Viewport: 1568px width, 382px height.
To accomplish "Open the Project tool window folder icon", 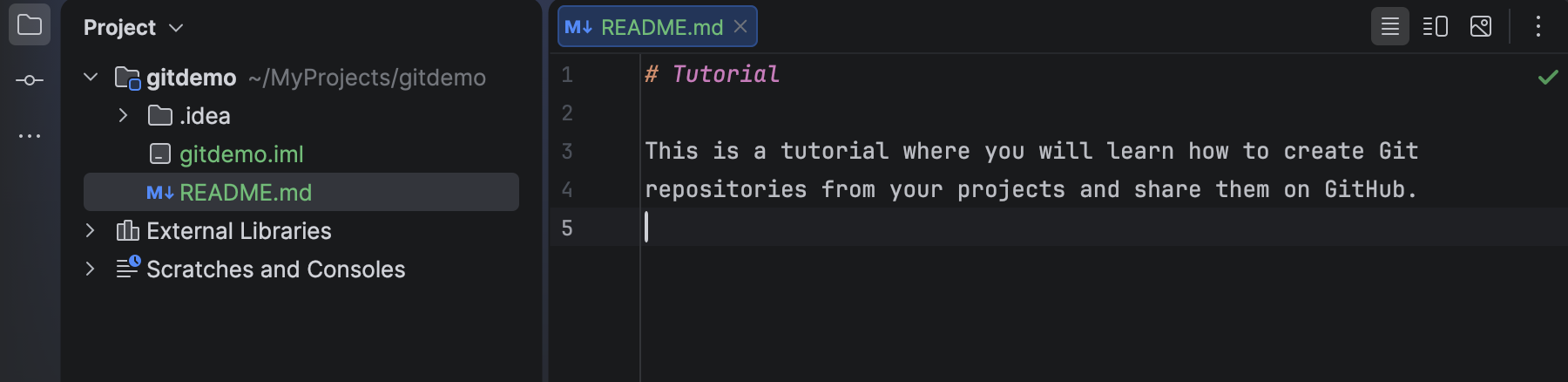I will click(x=30, y=25).
